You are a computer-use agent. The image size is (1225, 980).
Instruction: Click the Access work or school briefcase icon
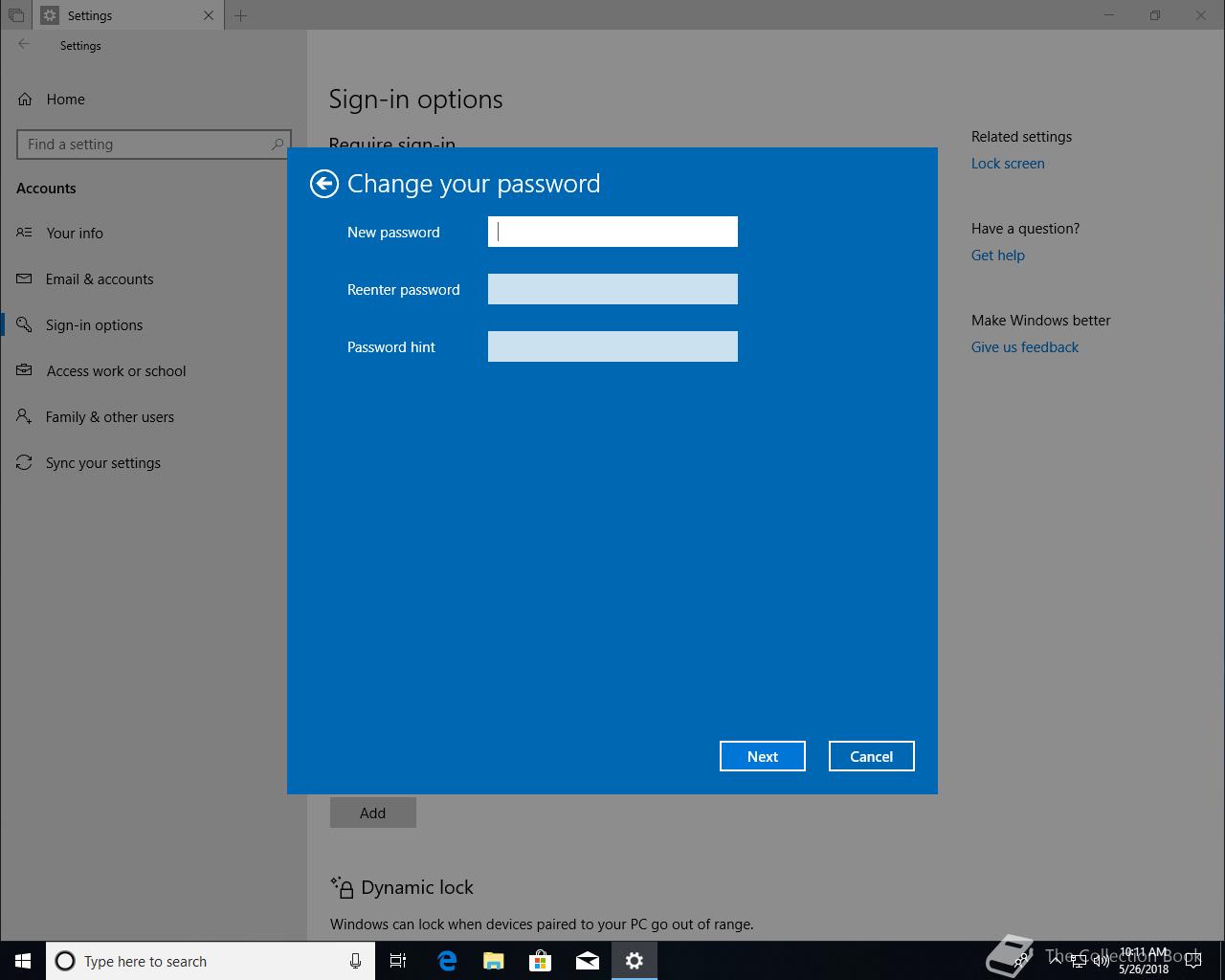pyautogui.click(x=25, y=371)
